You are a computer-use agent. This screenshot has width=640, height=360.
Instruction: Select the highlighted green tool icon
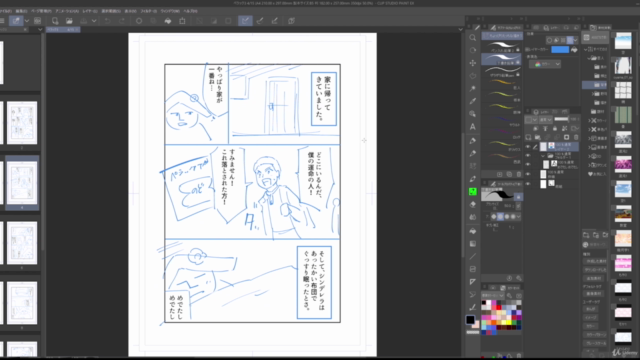click(473, 191)
